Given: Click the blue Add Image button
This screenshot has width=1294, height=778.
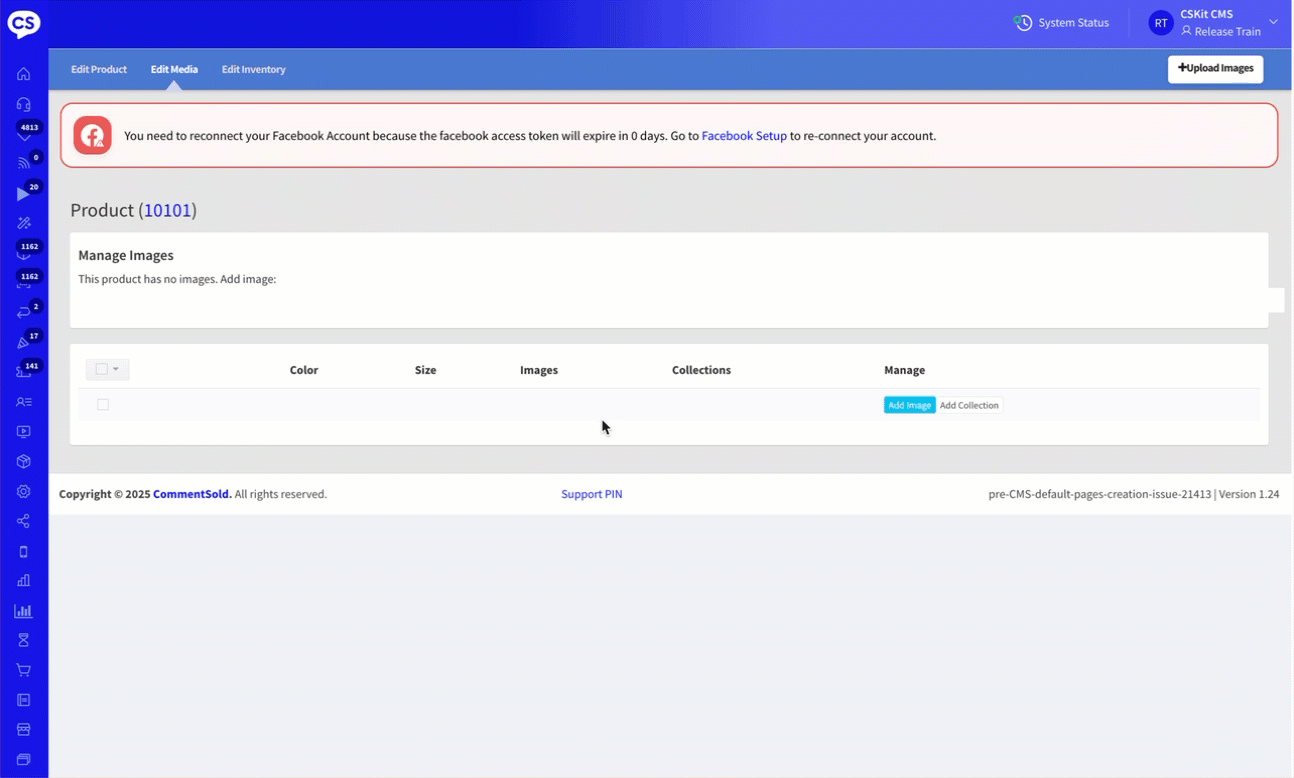Looking at the screenshot, I should coord(909,405).
